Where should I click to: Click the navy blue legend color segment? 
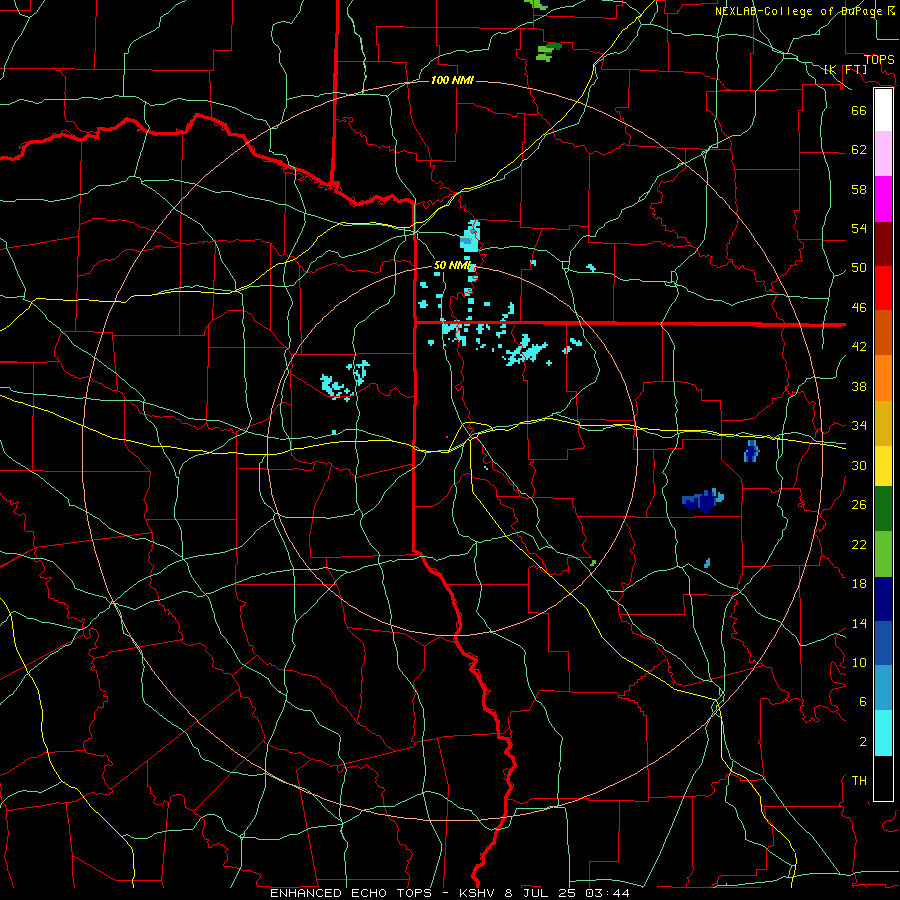pyautogui.click(x=883, y=599)
